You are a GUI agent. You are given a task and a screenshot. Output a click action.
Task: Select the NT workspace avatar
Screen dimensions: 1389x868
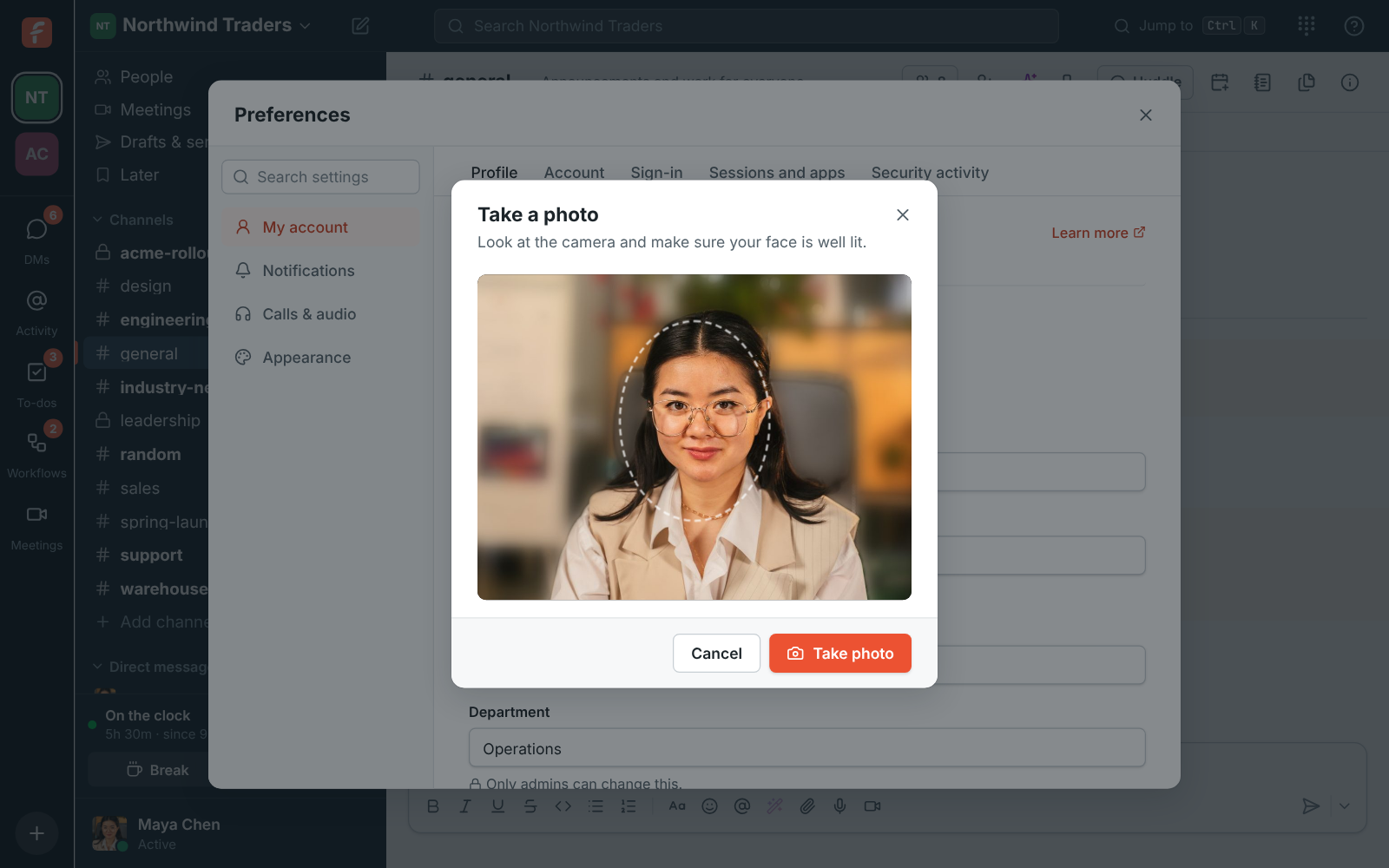(36, 97)
